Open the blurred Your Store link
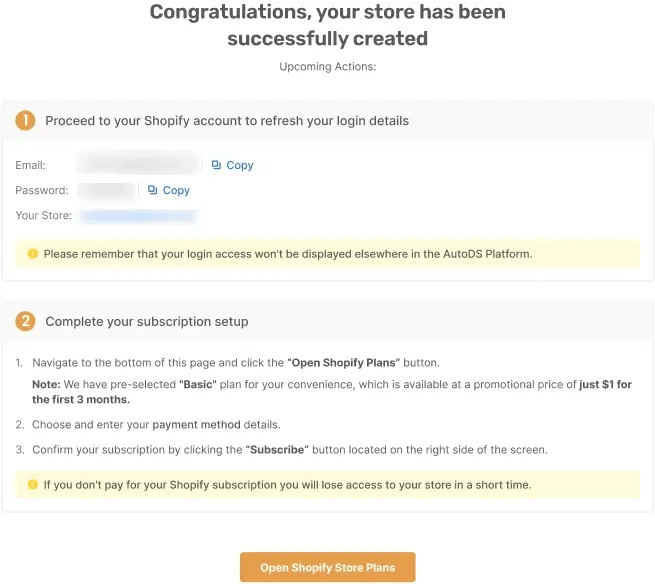The image size is (655, 584). tap(138, 216)
